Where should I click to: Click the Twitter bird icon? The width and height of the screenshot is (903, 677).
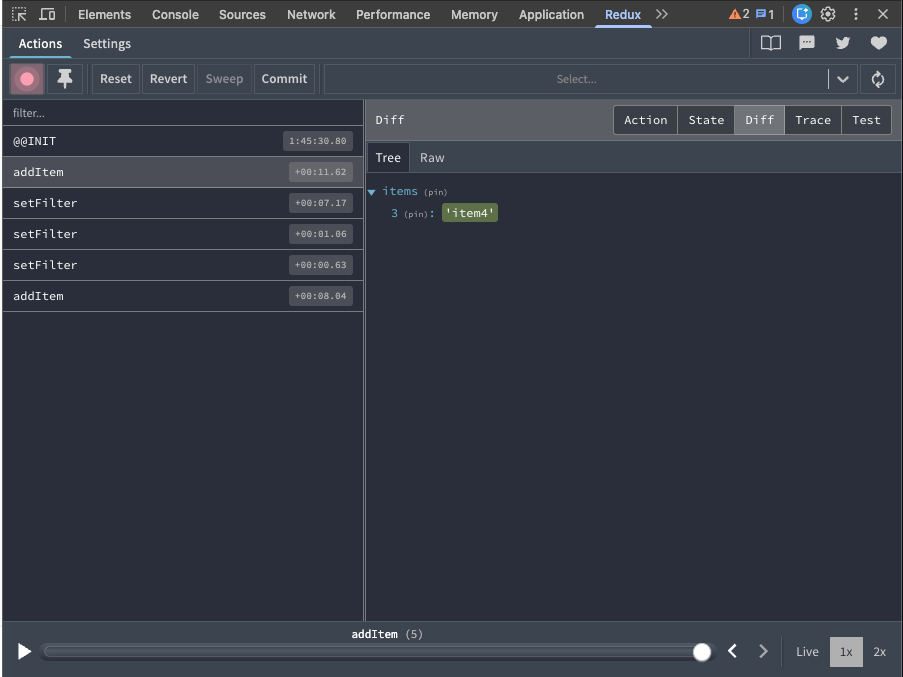[843, 43]
